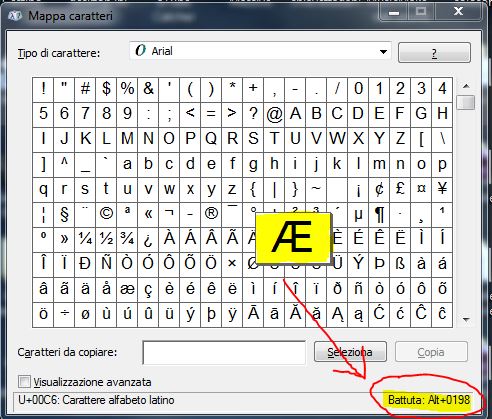Pick the registered ® symbol cell
Screen dimensions: 492x419
coord(211,213)
